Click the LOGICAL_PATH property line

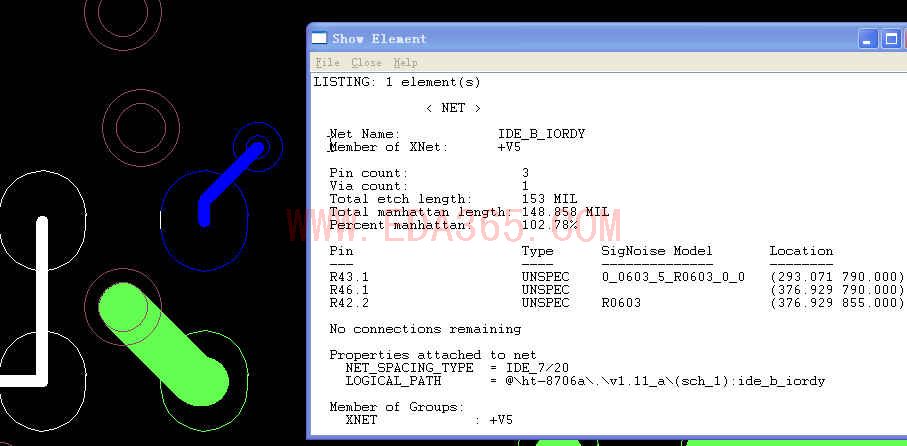coord(585,381)
